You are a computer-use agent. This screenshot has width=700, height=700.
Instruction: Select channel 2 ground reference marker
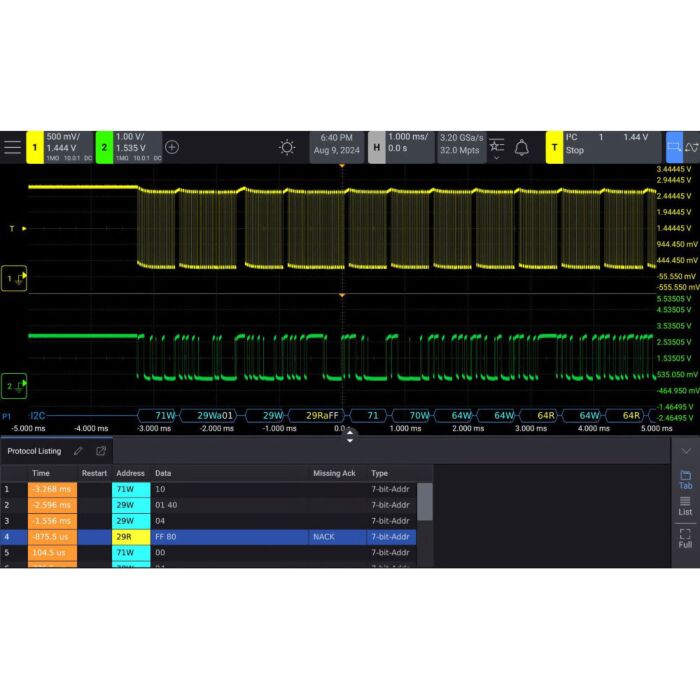pos(14,386)
